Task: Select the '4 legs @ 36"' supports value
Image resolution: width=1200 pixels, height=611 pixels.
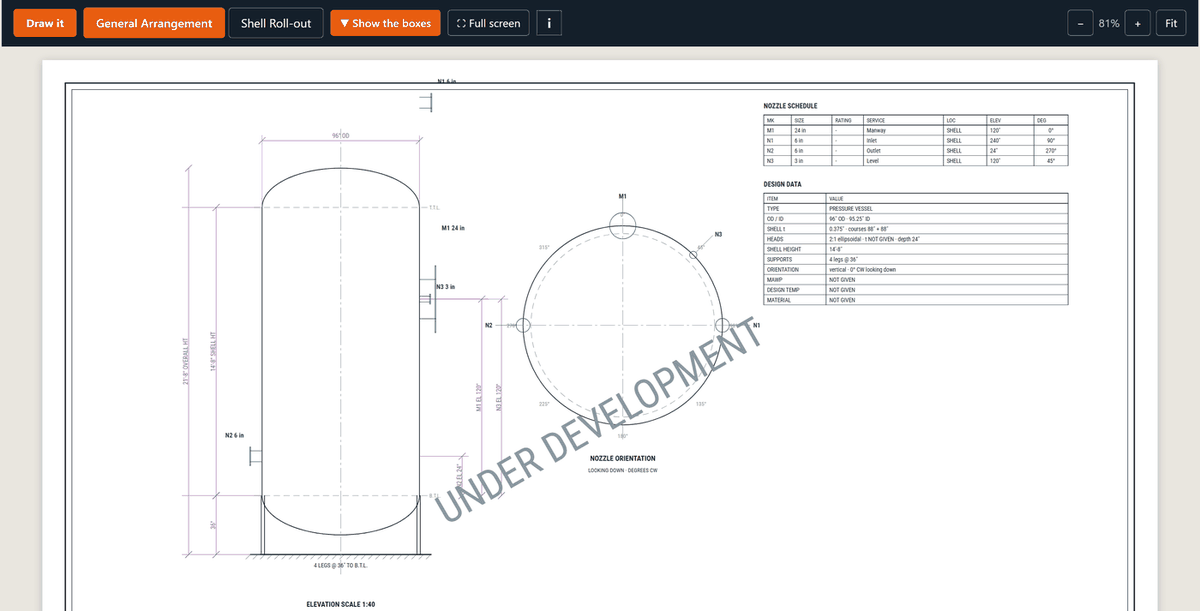Action: pos(947,259)
